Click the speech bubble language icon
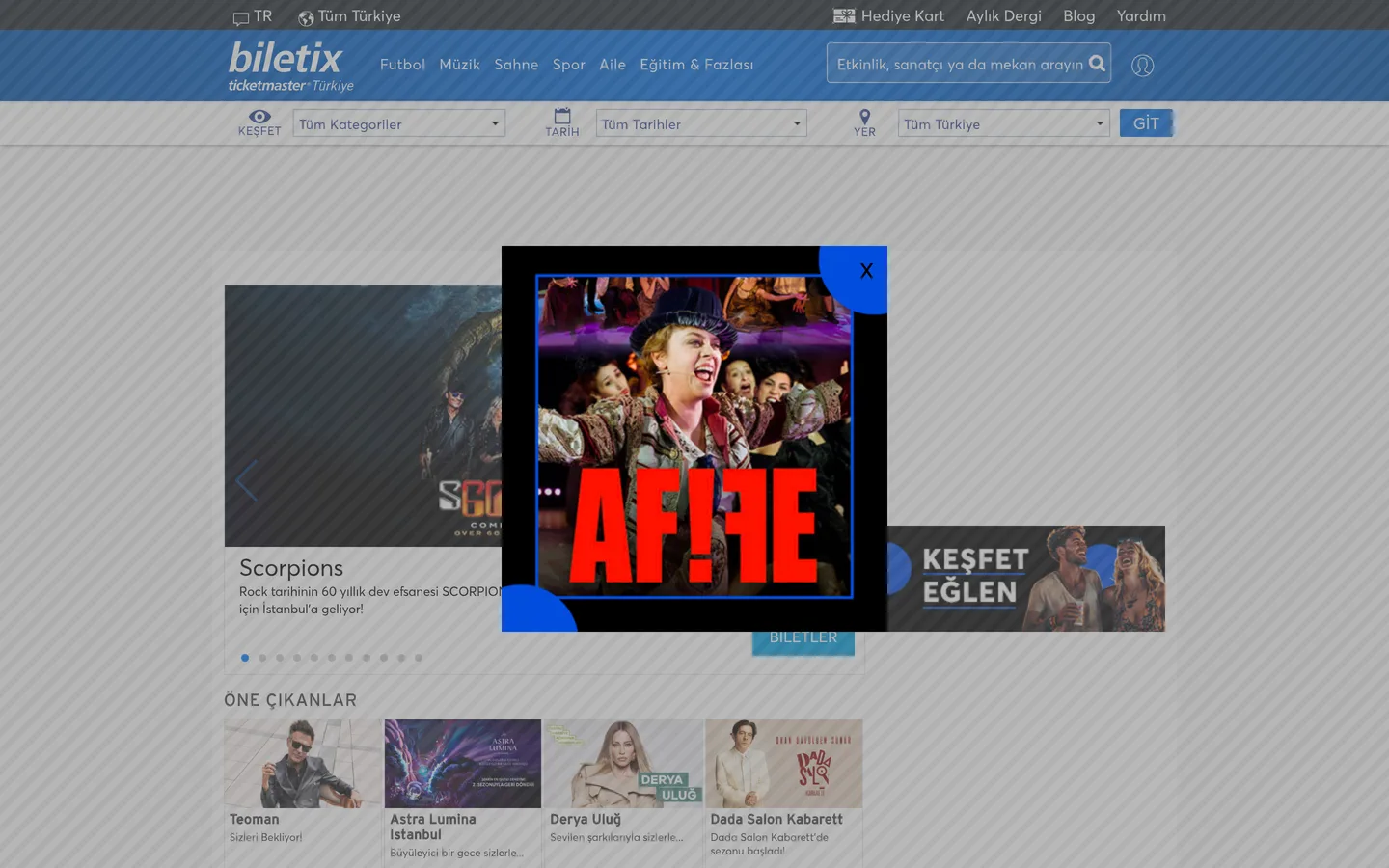 click(241, 17)
